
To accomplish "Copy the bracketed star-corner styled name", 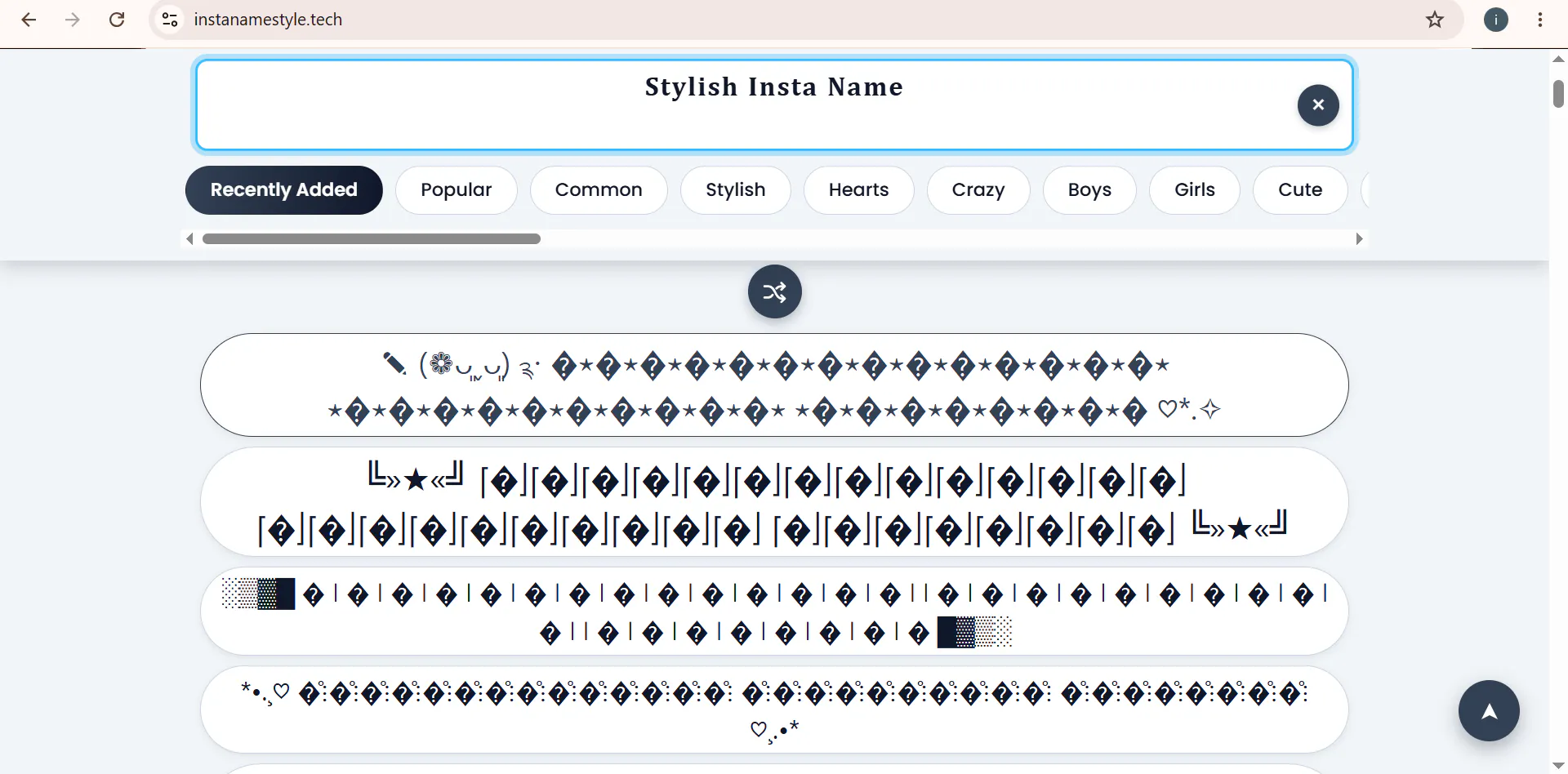I will [774, 501].
